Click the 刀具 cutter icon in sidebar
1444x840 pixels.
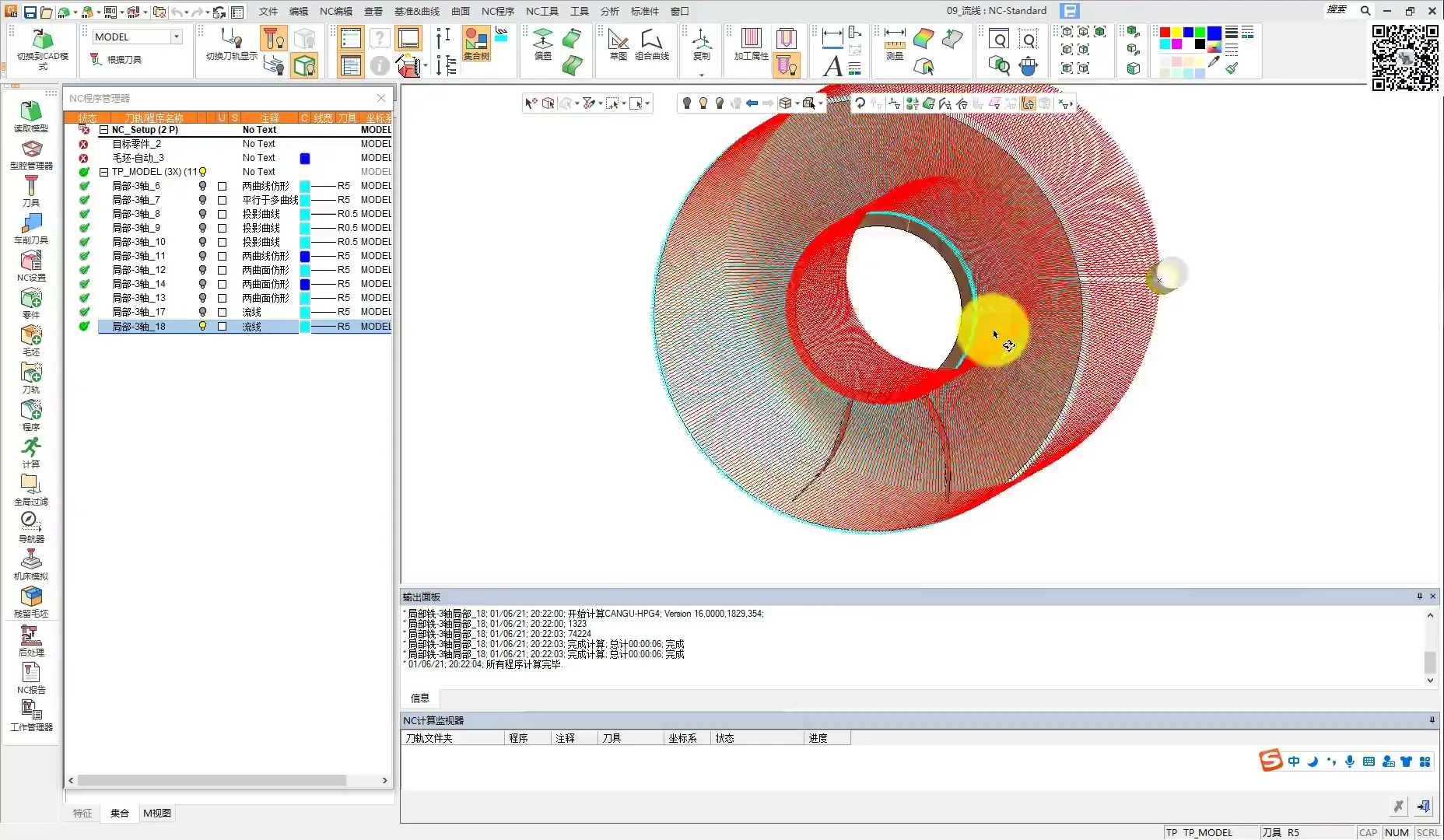coord(31,191)
